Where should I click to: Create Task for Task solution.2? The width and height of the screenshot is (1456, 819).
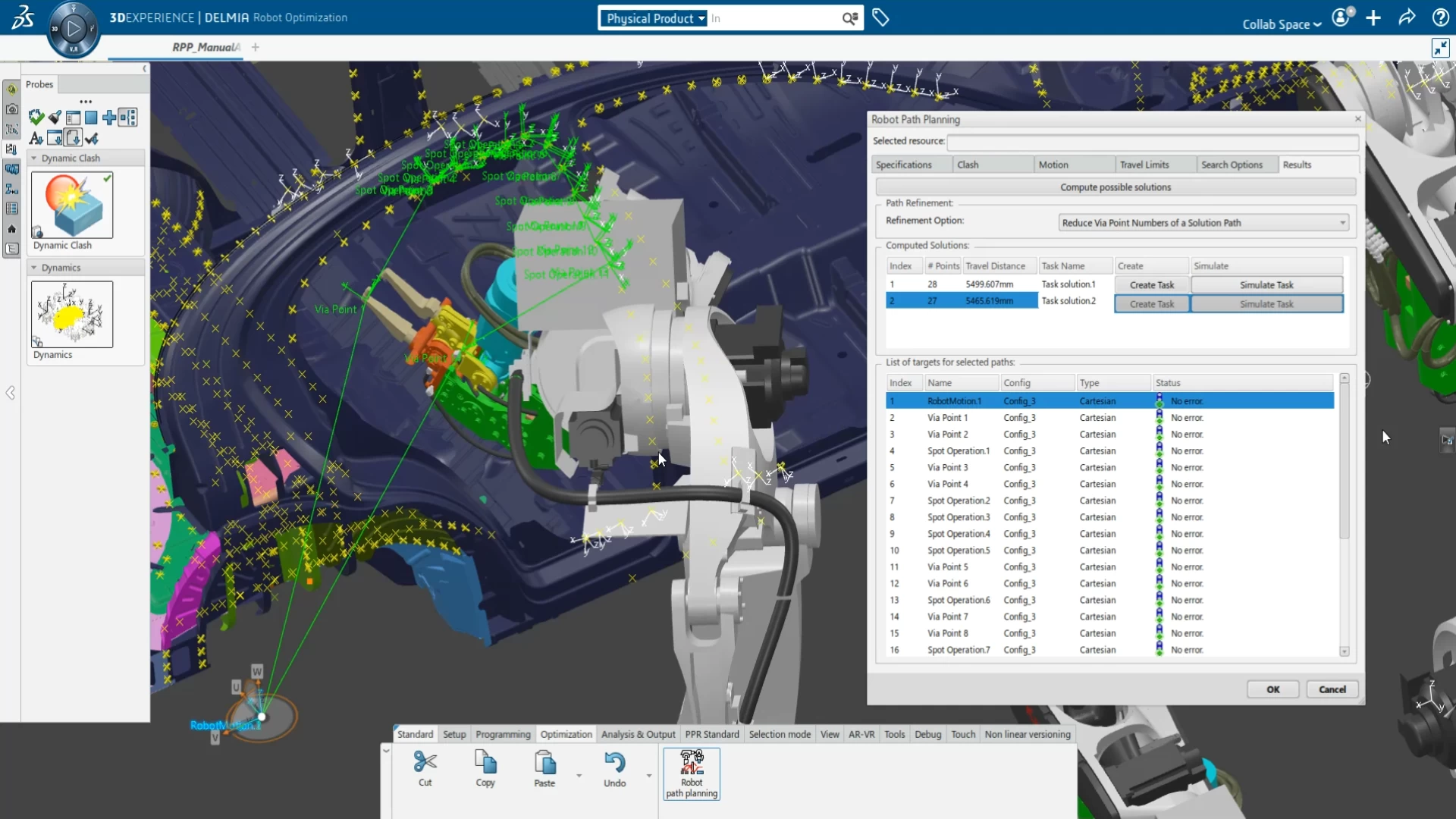(x=1151, y=303)
